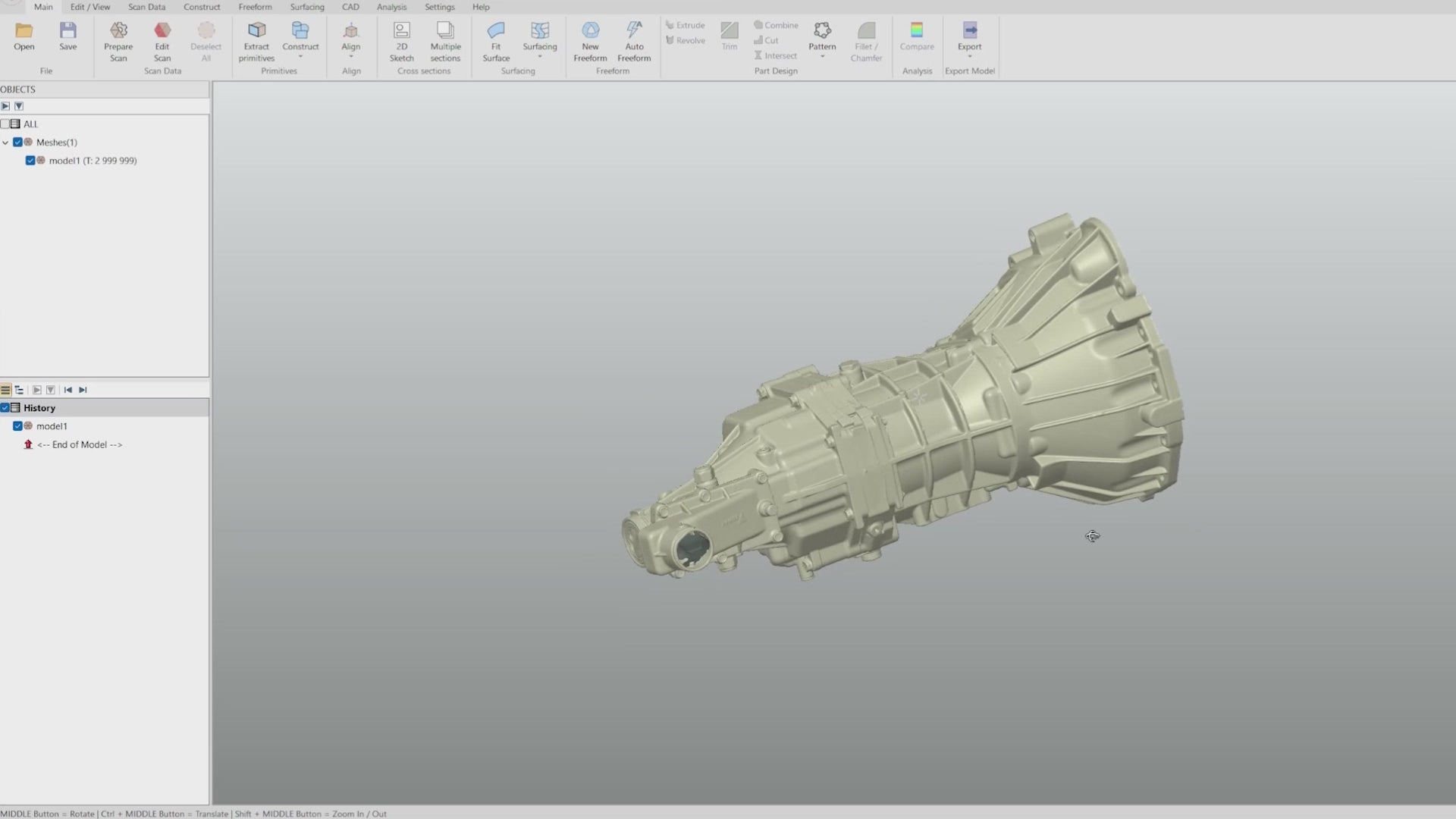Uncheck model1 checkbox in History panel
Image resolution: width=1456 pixels, height=819 pixels.
coord(17,426)
